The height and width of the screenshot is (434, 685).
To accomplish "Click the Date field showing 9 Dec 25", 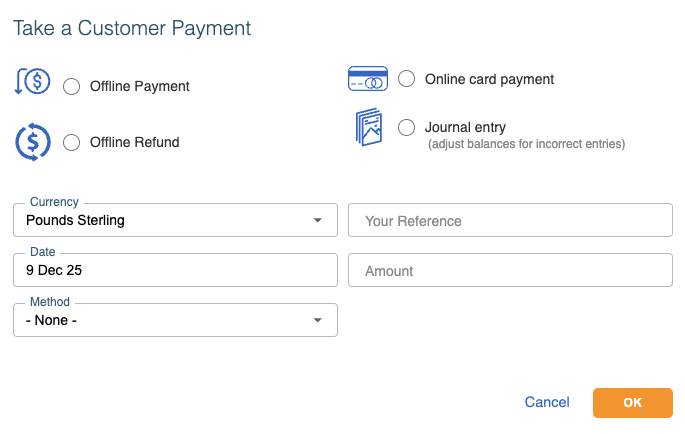I will [175, 270].
